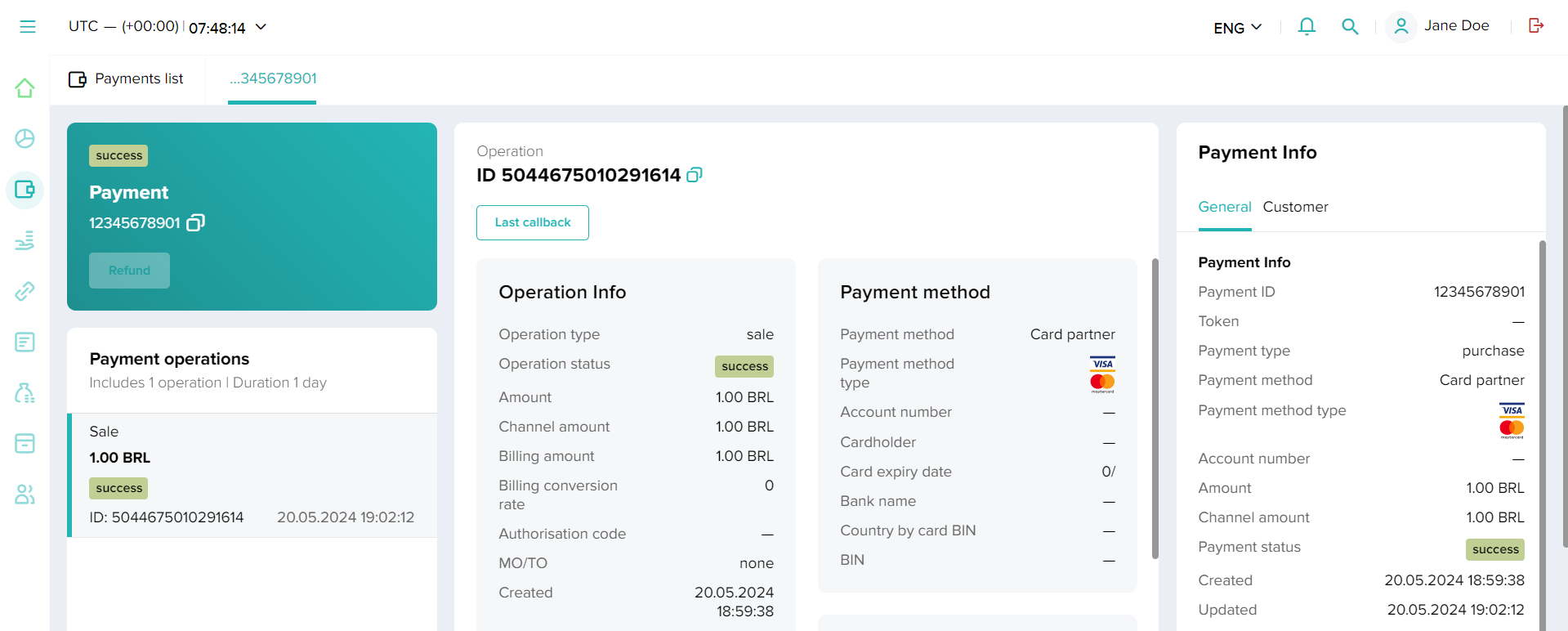Viewport: 1568px width, 631px height.
Task: Switch to the Payments list tab
Action: 127,79
